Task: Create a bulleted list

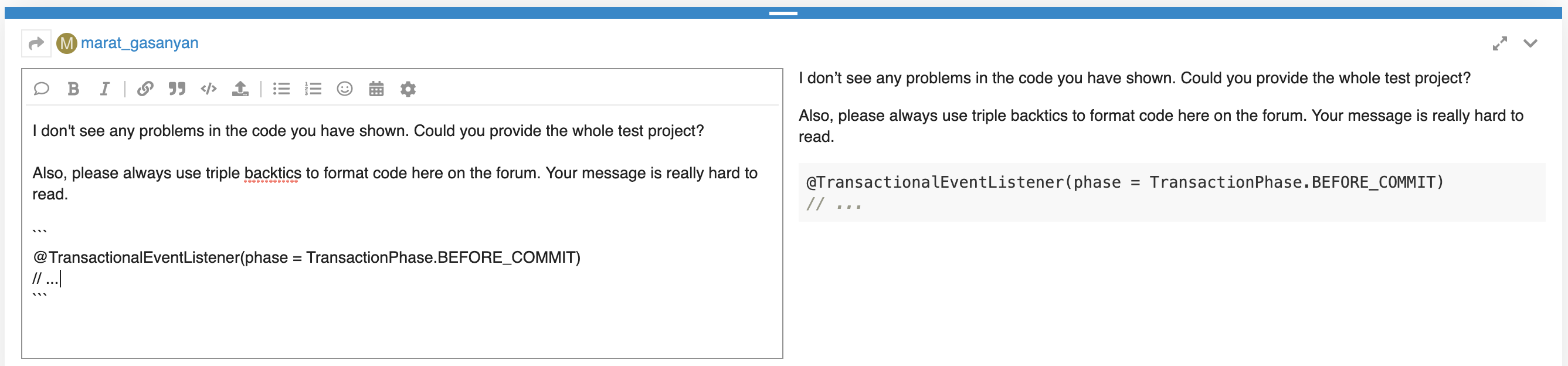Action: (x=281, y=89)
